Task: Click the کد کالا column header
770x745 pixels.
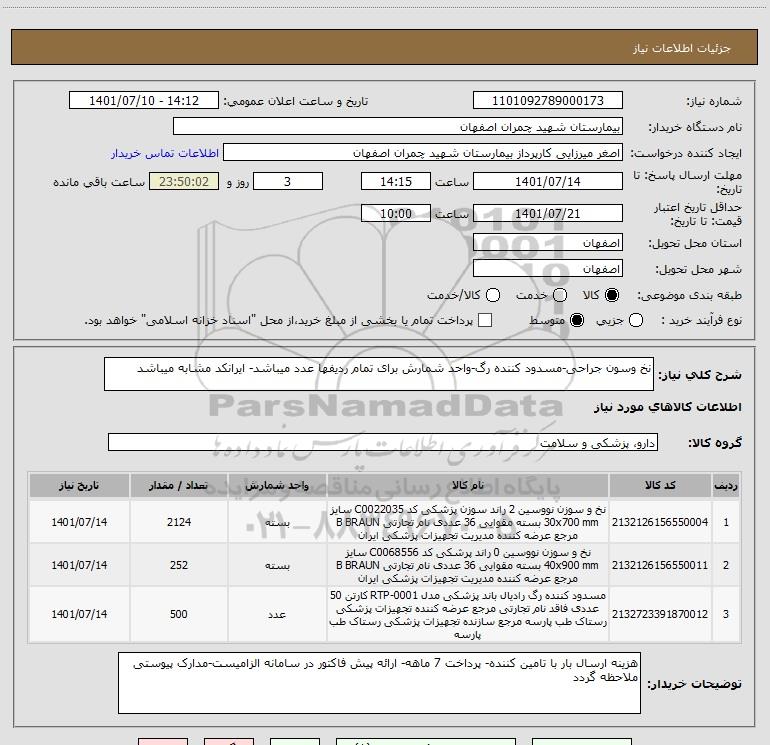Action: click(660, 486)
